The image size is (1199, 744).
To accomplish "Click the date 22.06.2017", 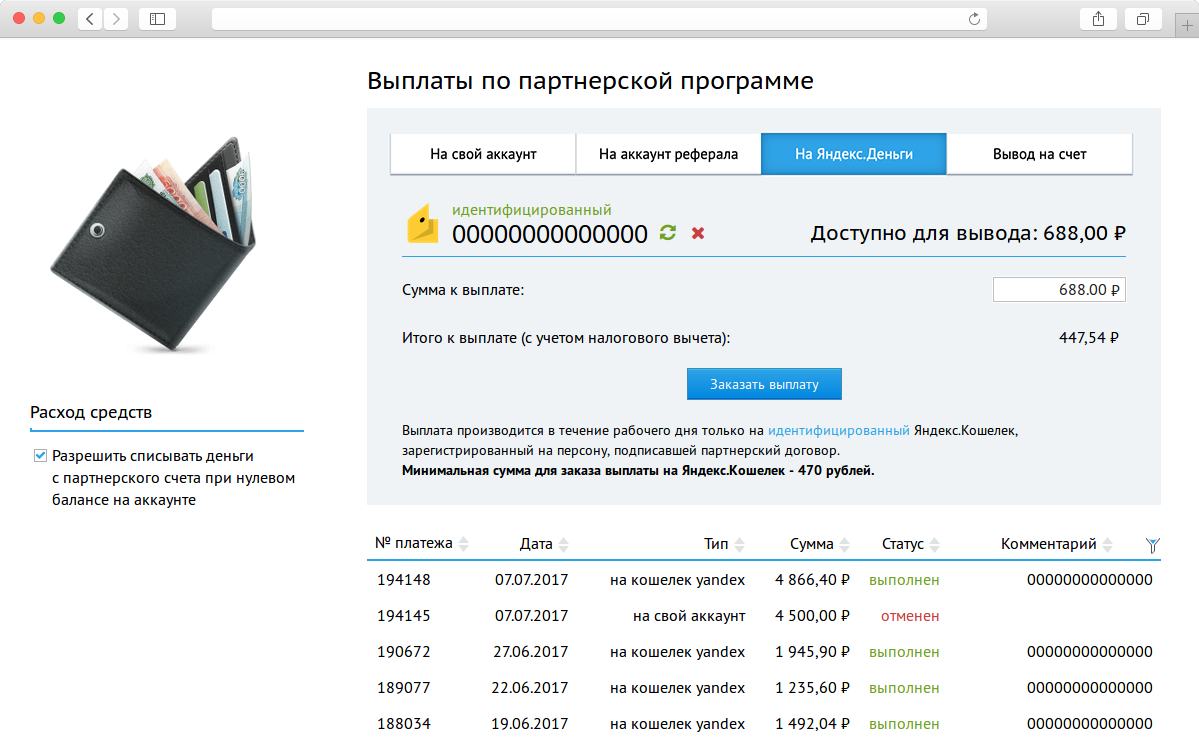I will pyautogui.click(x=530, y=687).
